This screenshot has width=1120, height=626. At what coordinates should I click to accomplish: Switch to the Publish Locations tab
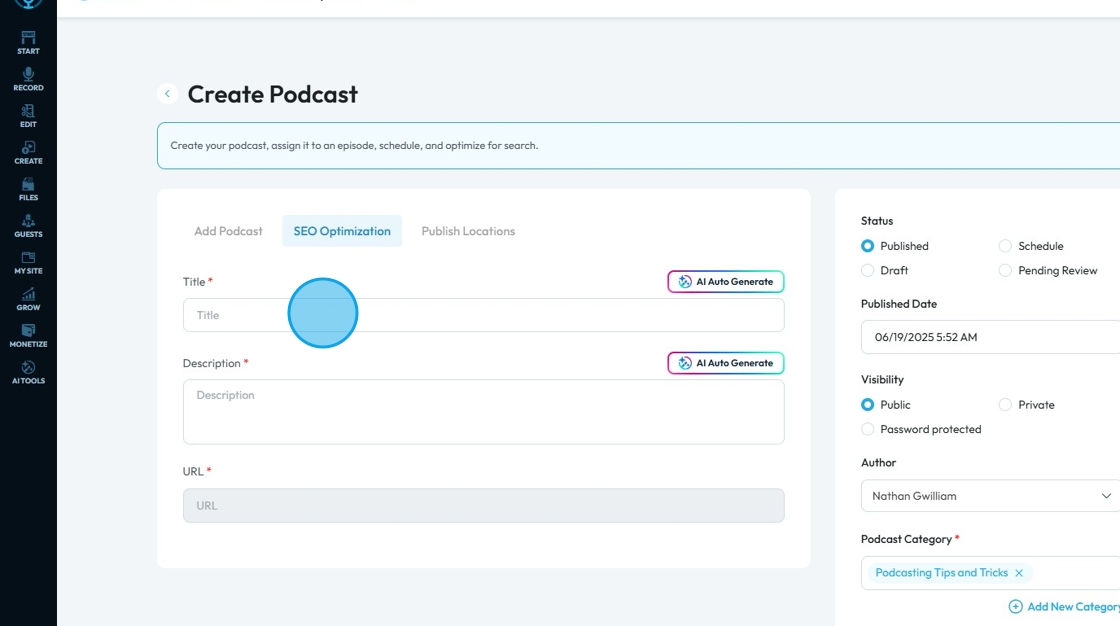click(x=468, y=231)
